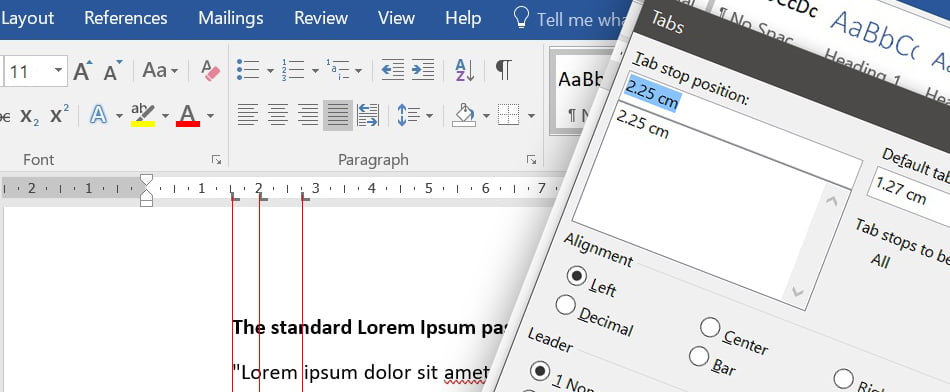Increase paragraph indent
This screenshot has height=392, width=950.
[423, 70]
